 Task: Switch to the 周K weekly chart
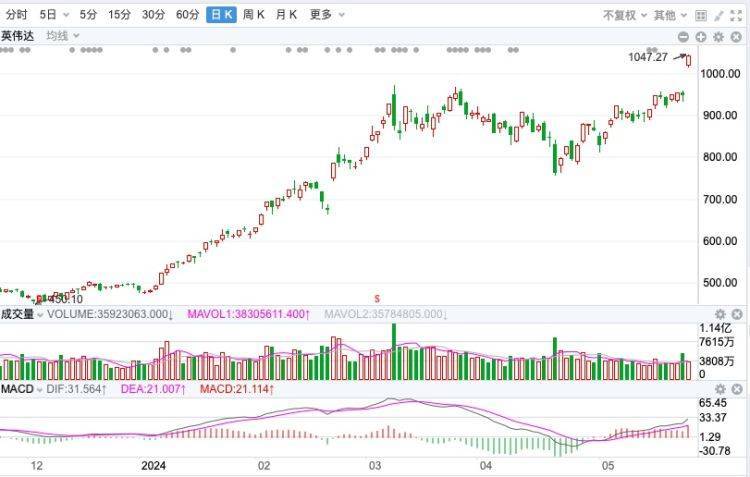254,15
